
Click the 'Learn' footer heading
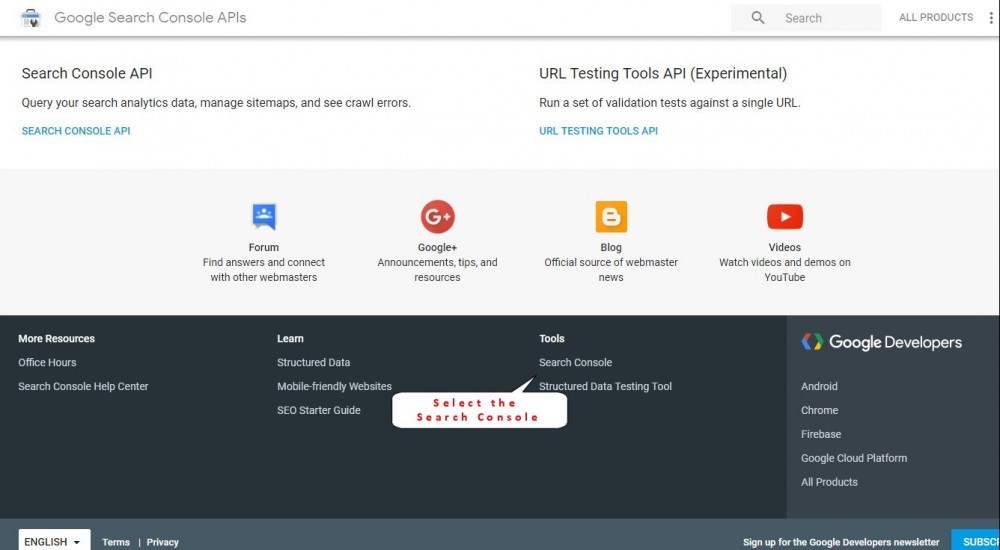(x=290, y=339)
